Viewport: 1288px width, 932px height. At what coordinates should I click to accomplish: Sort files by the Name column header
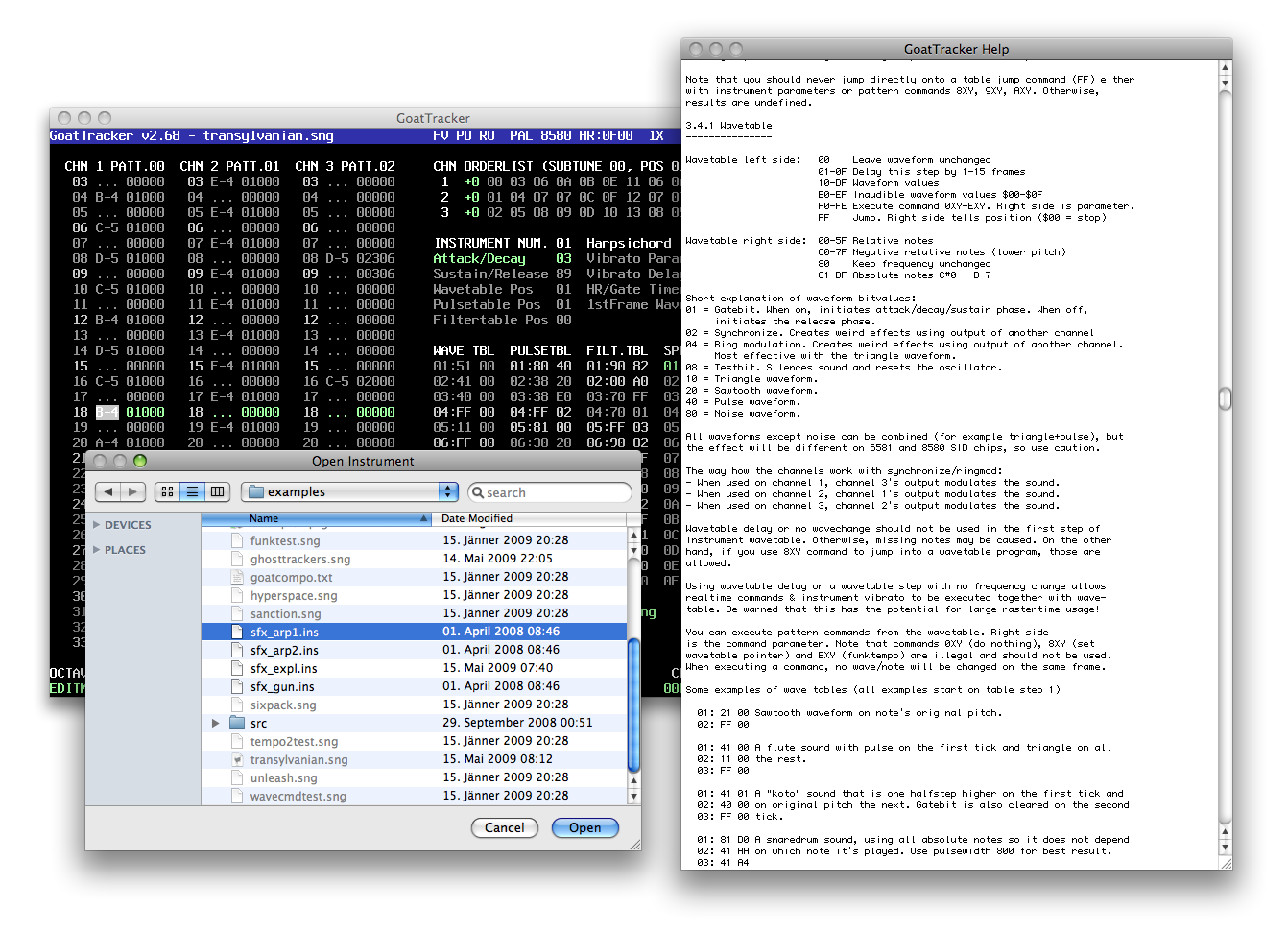coord(317,518)
